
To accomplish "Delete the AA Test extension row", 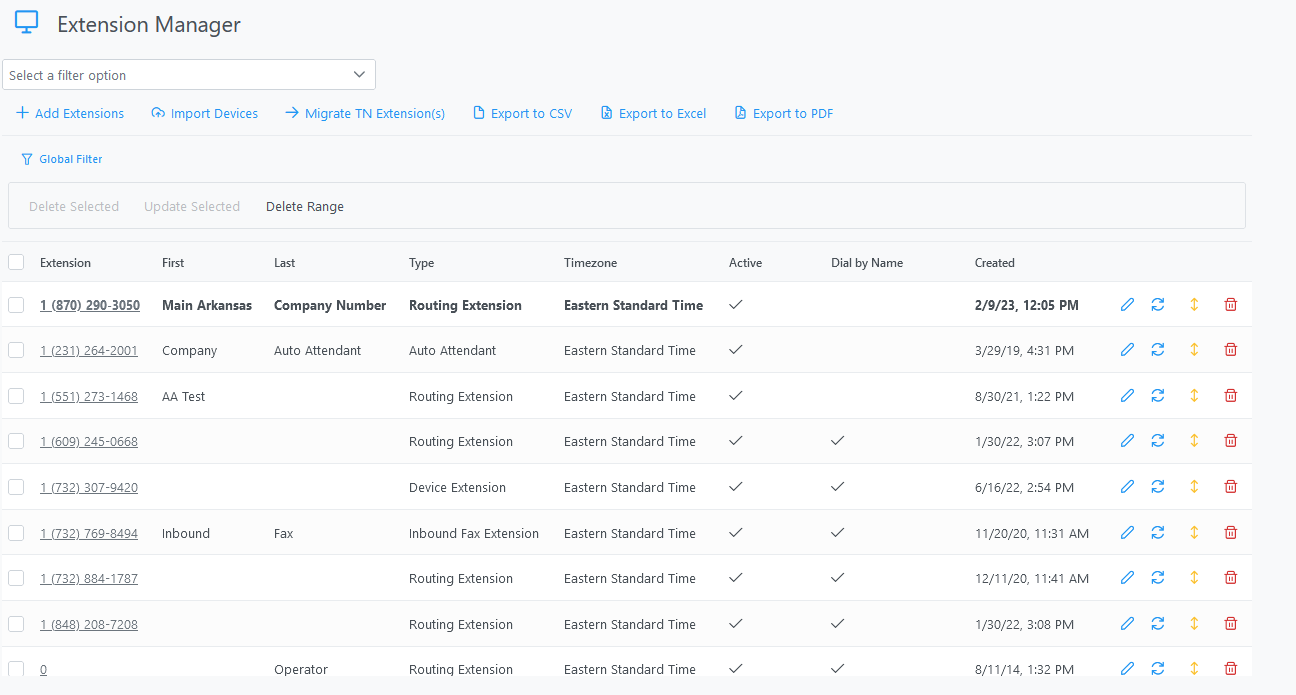I will point(1231,396).
